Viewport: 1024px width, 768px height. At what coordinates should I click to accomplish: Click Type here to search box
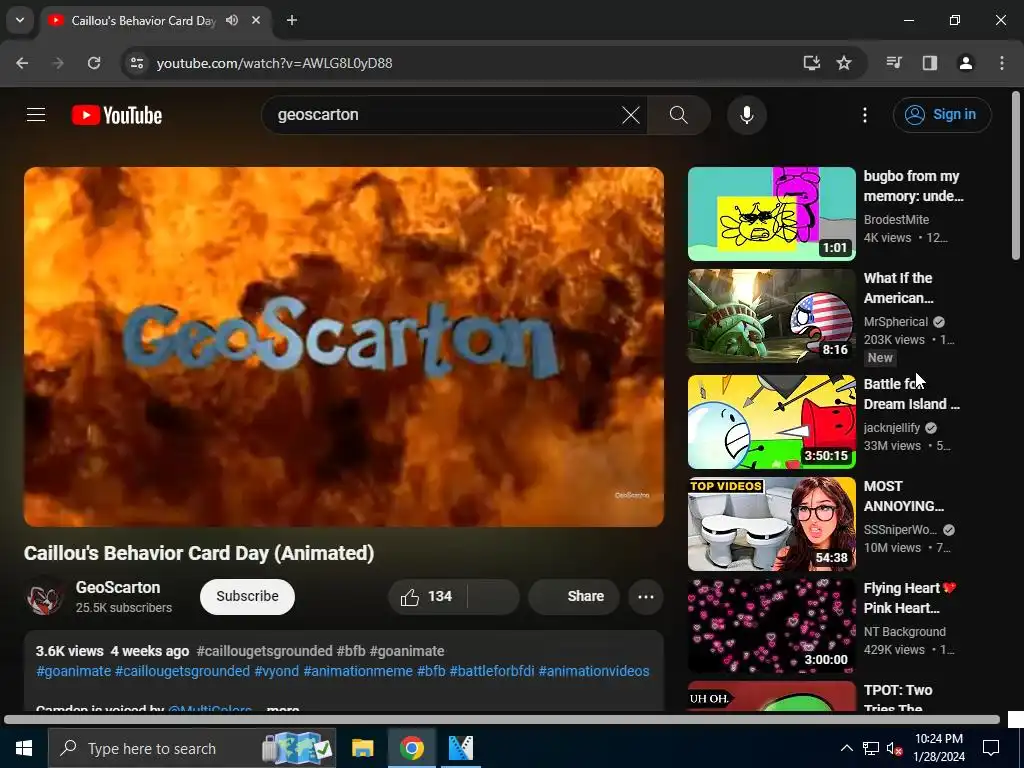192,748
